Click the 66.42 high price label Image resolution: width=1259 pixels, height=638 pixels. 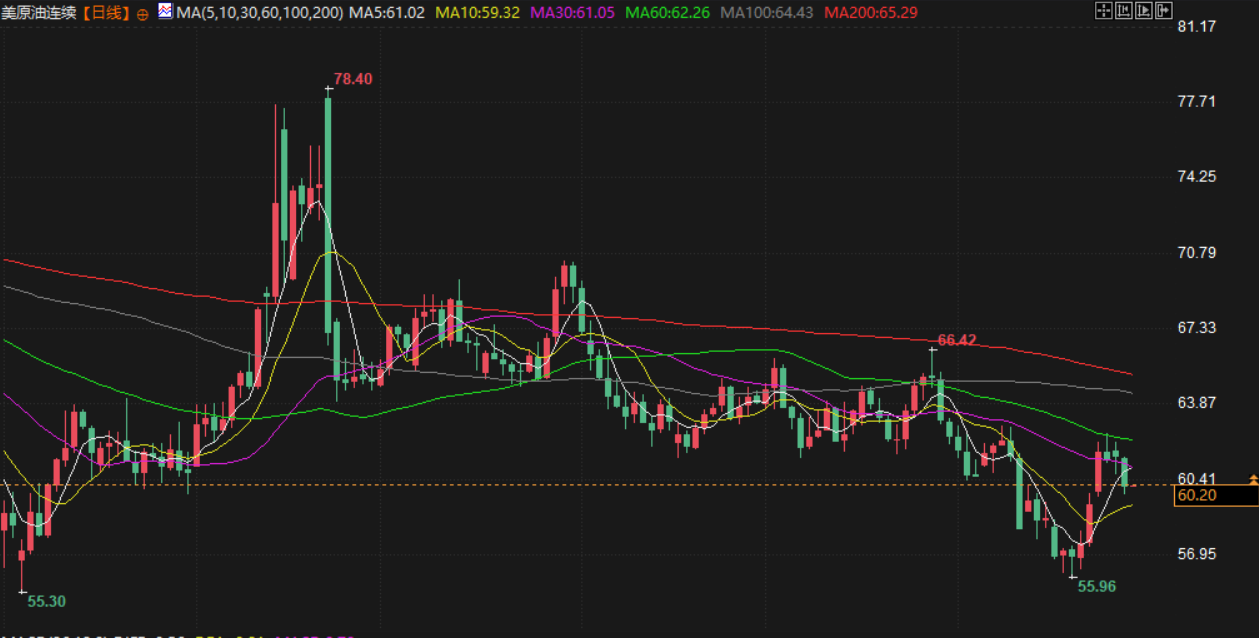coord(957,340)
